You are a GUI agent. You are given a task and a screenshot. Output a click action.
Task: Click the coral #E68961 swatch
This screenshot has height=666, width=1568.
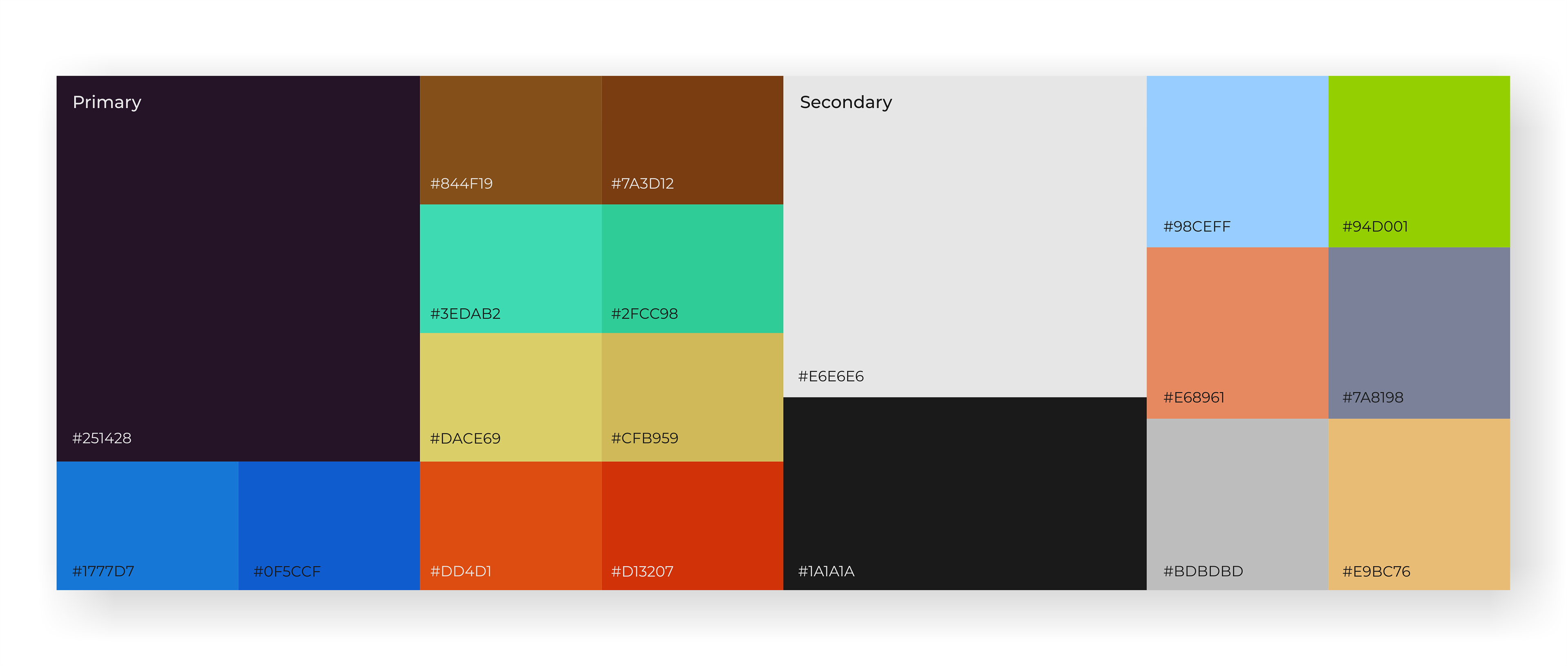pos(1238,333)
